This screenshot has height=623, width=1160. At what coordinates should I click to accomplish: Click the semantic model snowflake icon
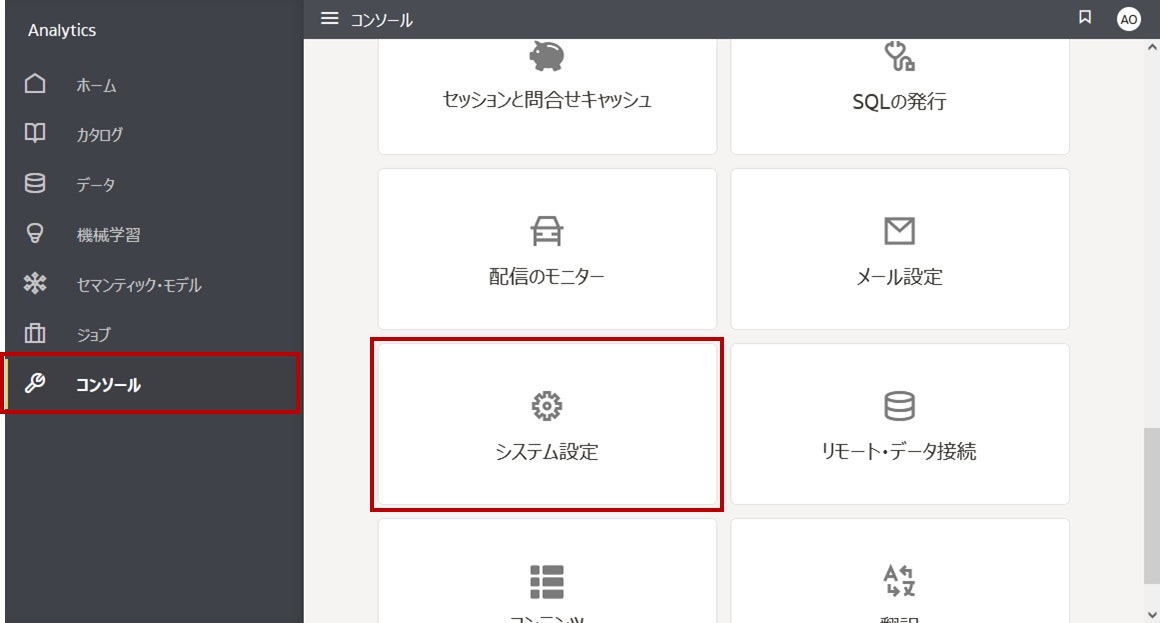click(x=35, y=283)
